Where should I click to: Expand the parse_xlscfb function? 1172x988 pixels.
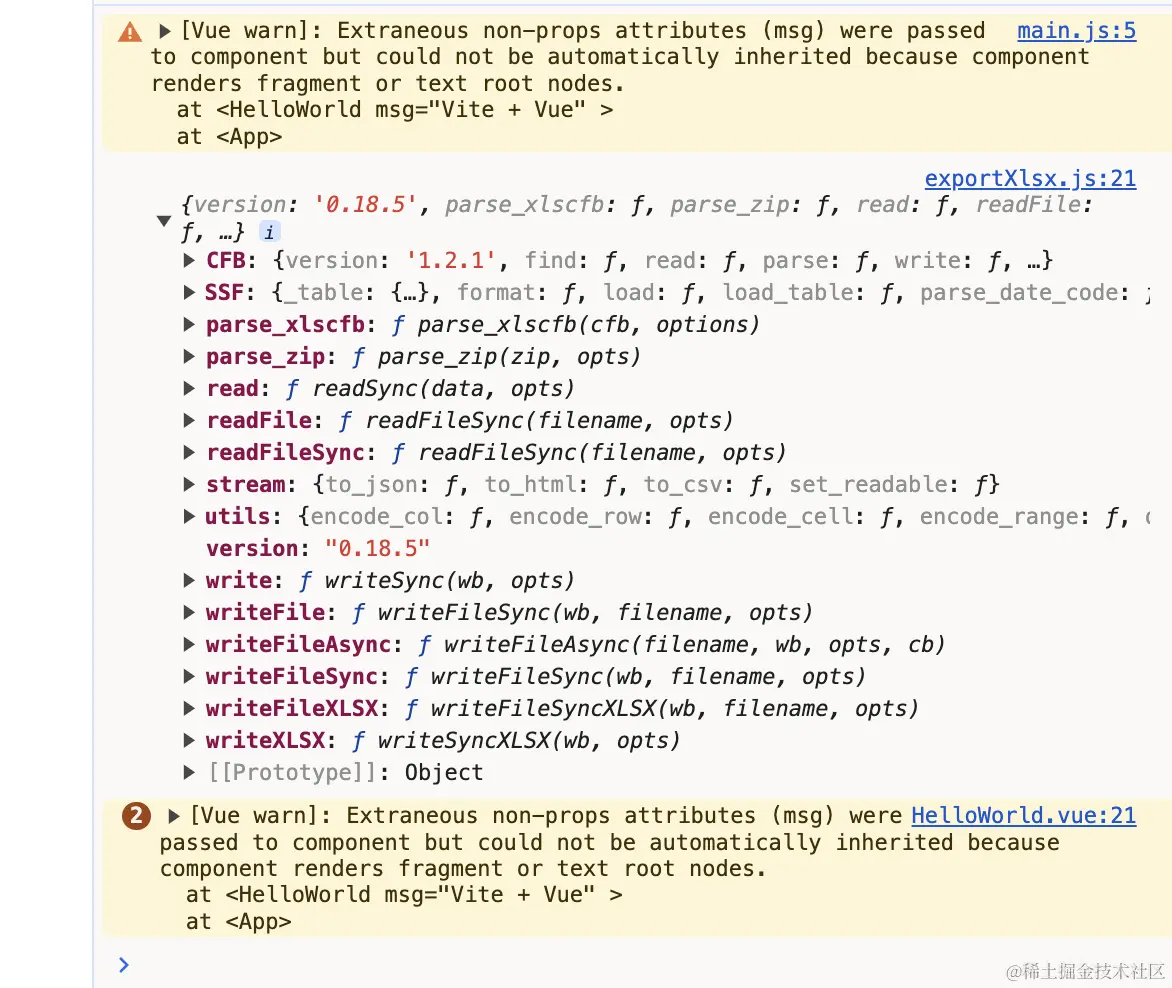pyautogui.click(x=189, y=324)
